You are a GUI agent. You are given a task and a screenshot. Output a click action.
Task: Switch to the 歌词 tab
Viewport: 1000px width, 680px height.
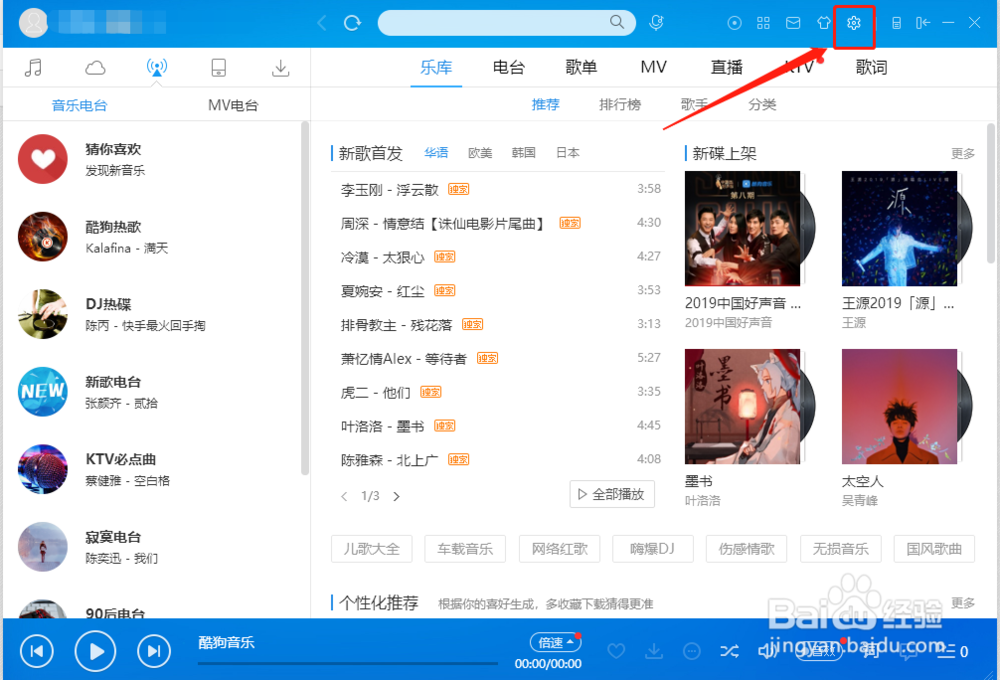[871, 68]
